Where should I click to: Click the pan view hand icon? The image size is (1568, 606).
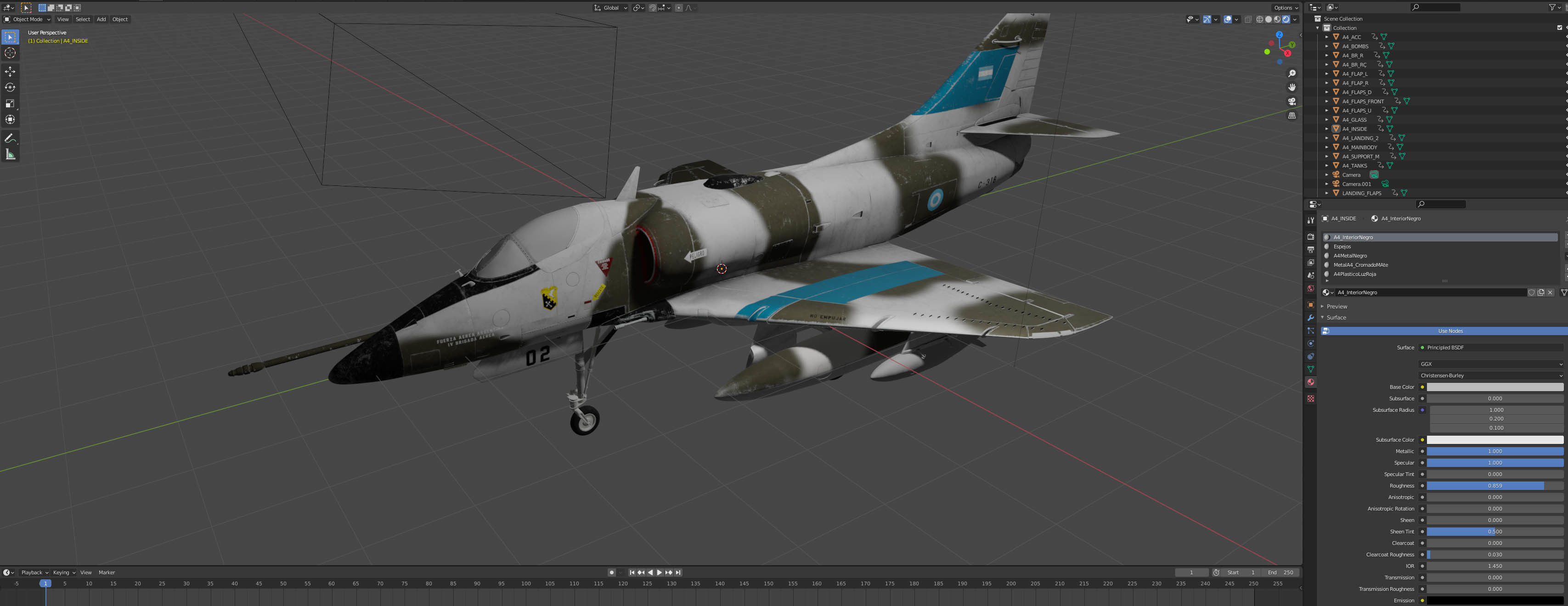(x=1292, y=88)
